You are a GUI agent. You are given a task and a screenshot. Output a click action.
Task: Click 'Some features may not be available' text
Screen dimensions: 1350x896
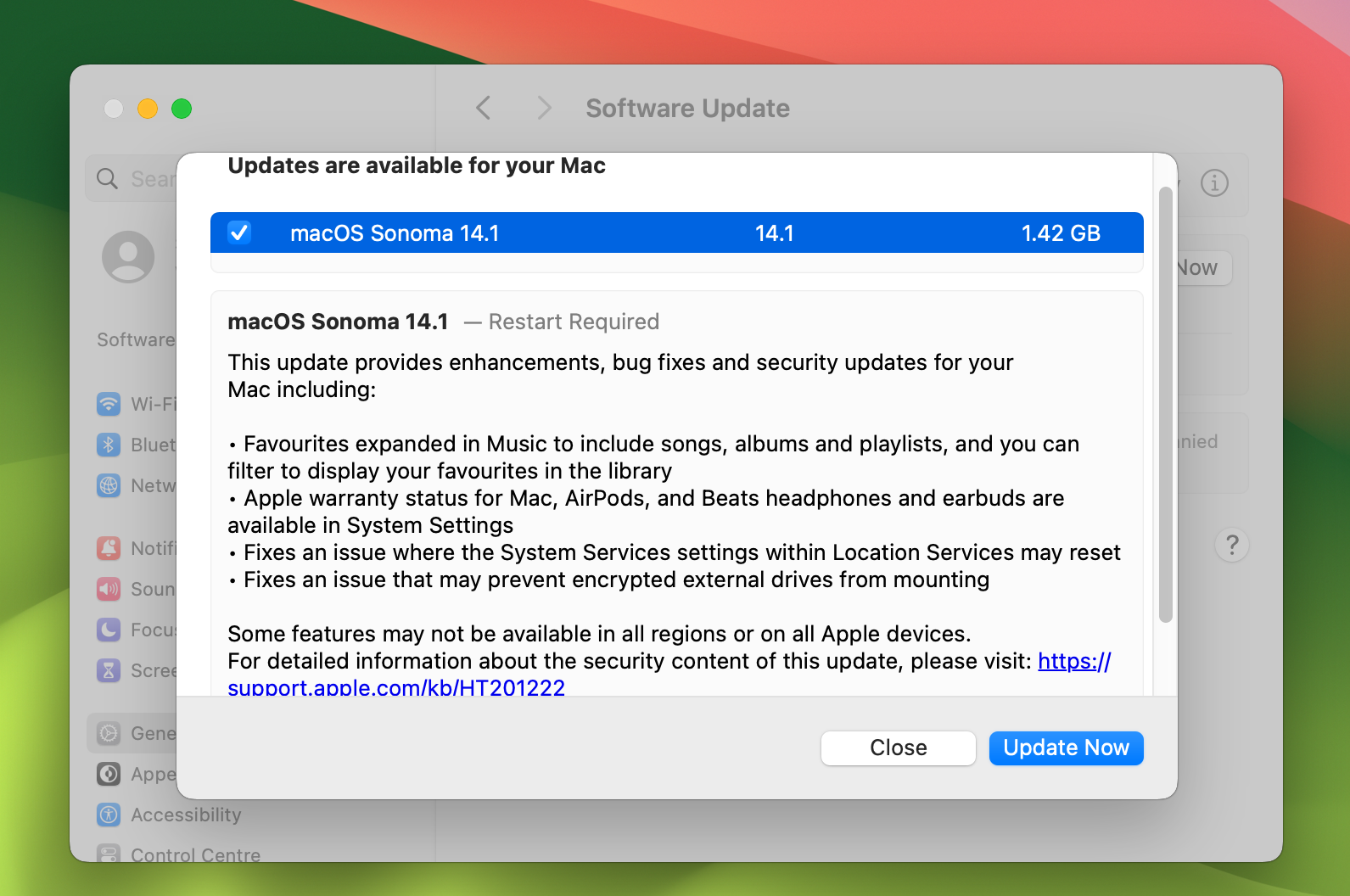tap(599, 634)
